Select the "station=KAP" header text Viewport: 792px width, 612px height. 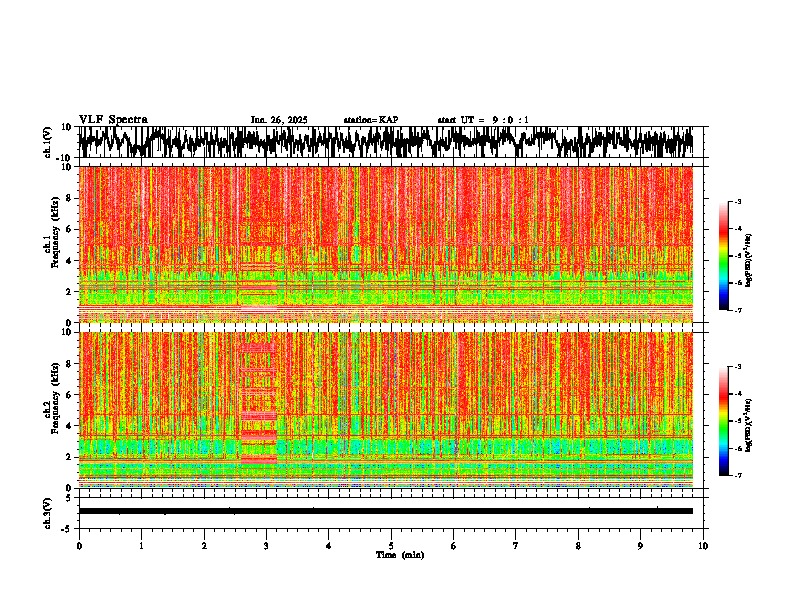click(371, 120)
